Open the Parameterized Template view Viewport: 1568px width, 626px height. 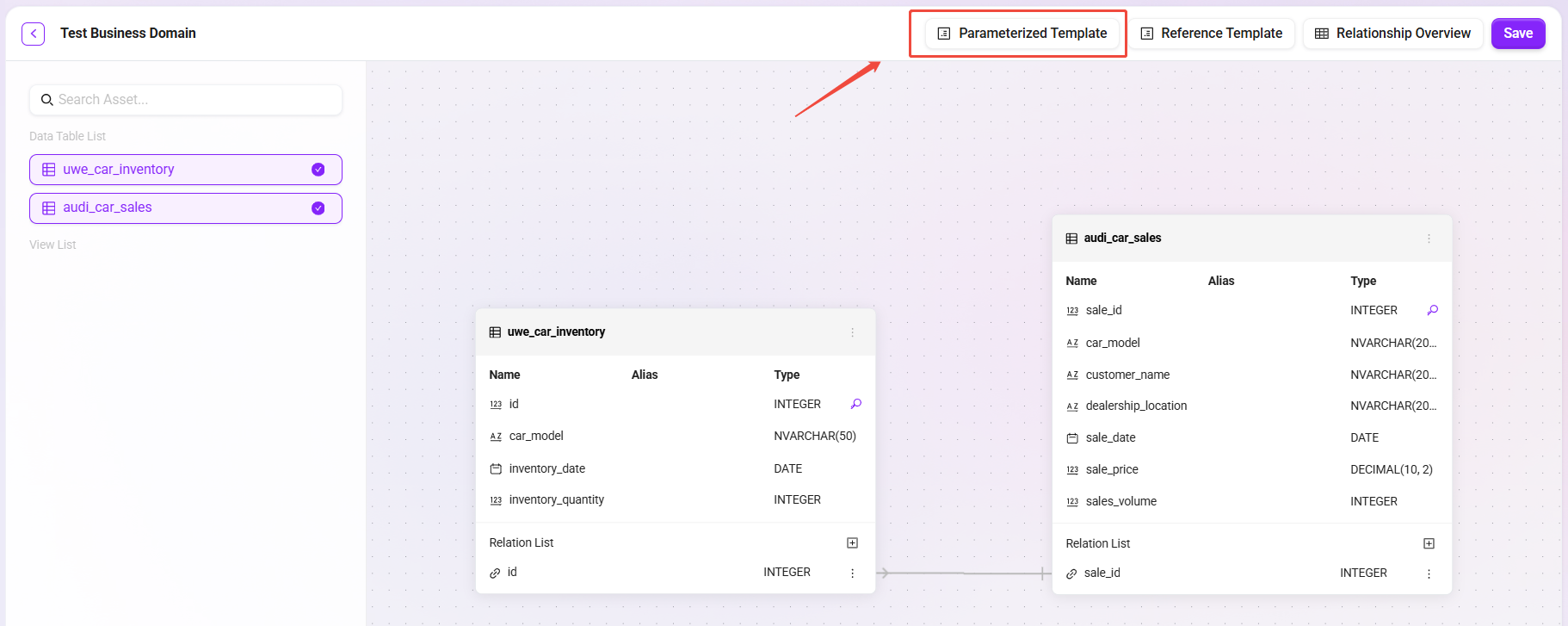(x=1022, y=34)
